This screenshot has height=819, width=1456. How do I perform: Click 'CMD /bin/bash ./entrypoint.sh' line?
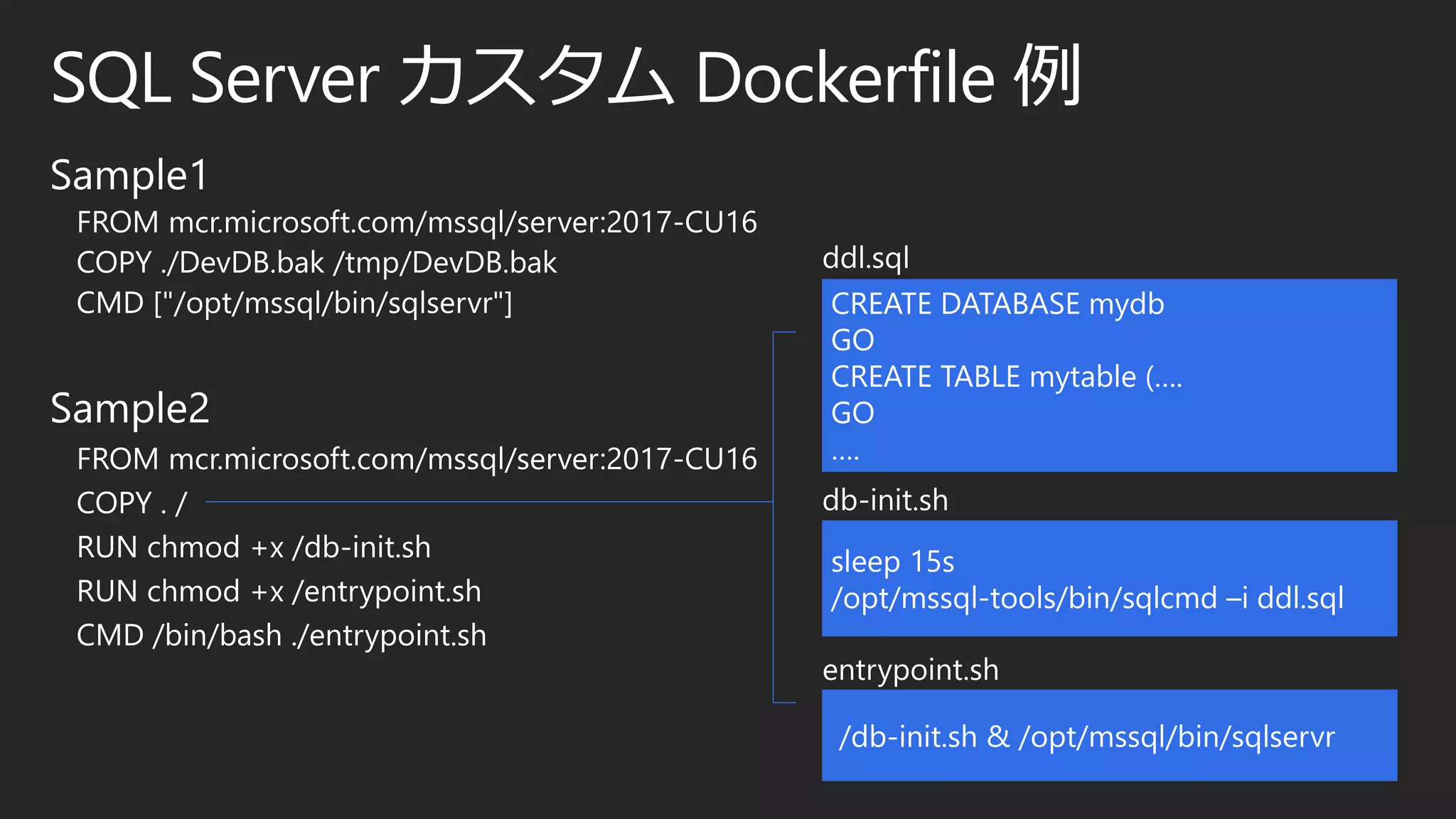click(x=282, y=636)
